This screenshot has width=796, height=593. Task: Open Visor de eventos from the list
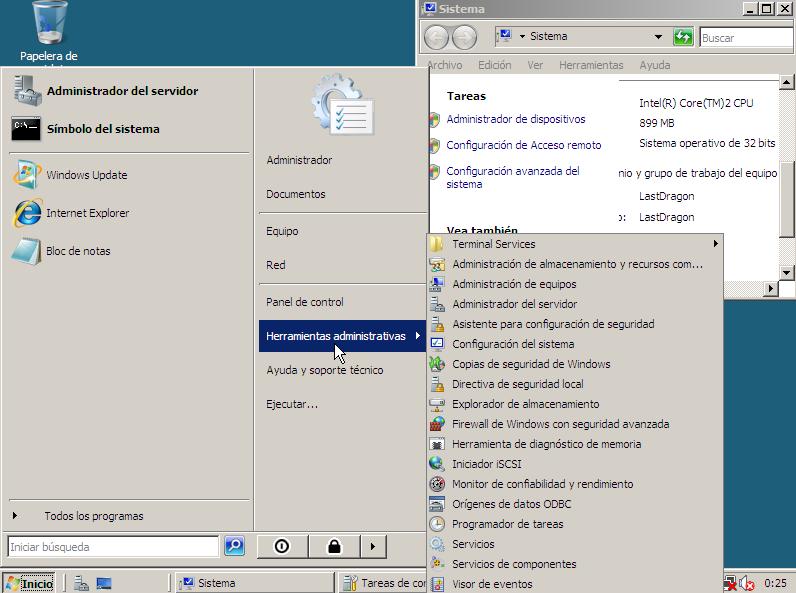coord(492,584)
